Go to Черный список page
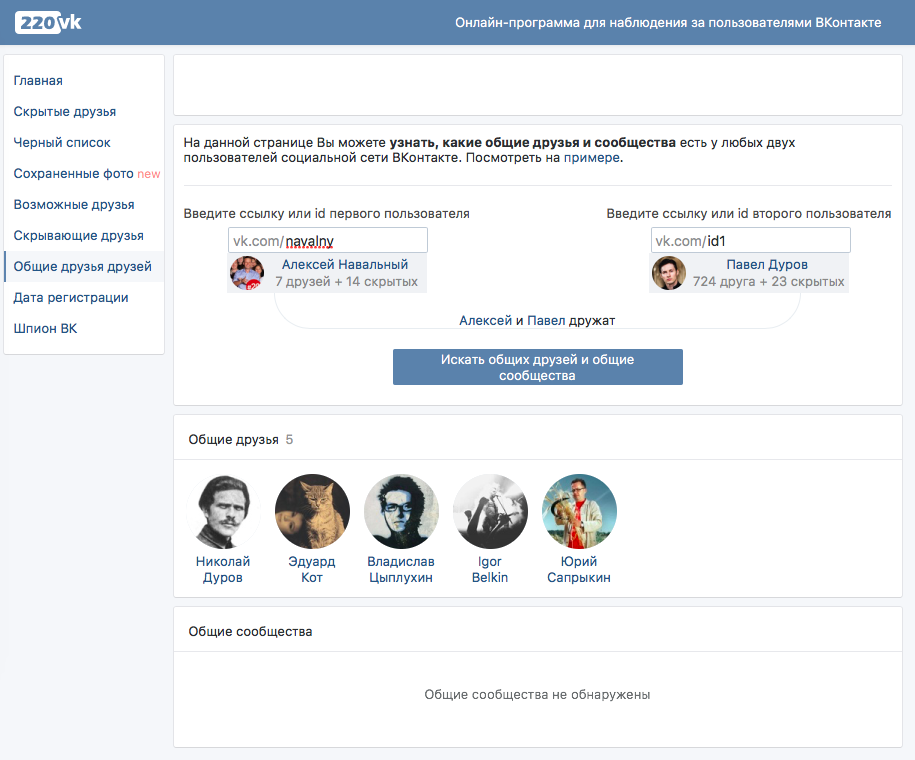915x760 pixels. click(x=62, y=142)
